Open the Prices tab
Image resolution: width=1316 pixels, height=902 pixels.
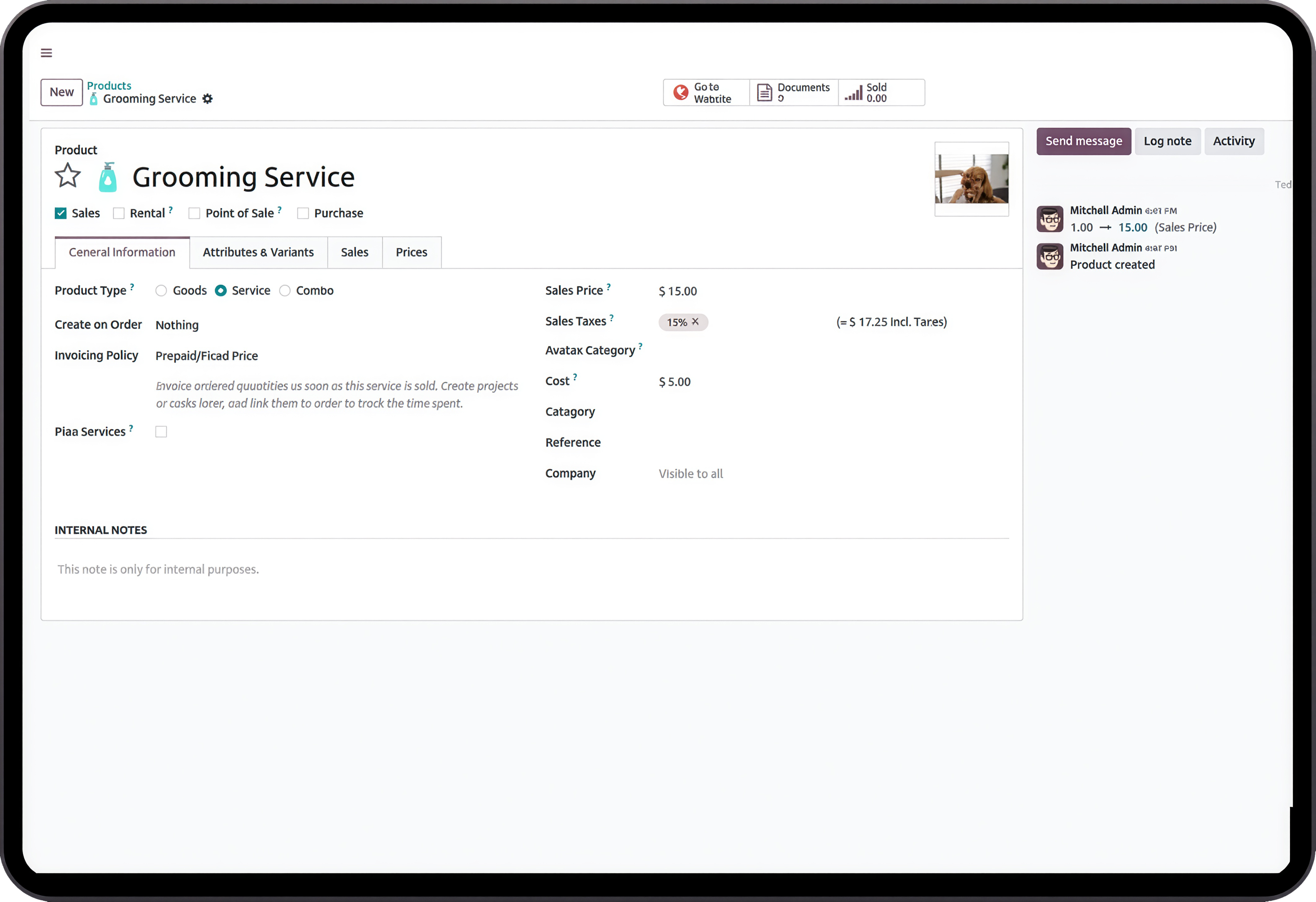click(412, 252)
